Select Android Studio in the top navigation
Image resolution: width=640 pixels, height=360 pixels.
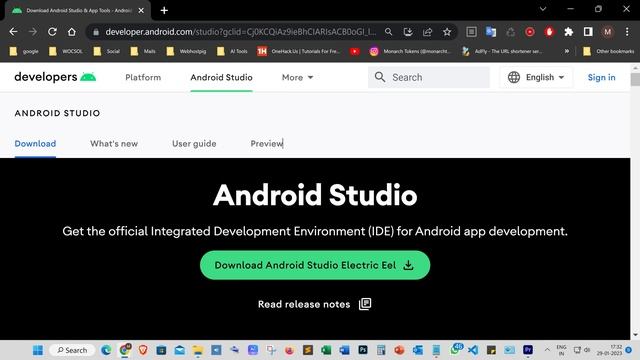(x=221, y=77)
